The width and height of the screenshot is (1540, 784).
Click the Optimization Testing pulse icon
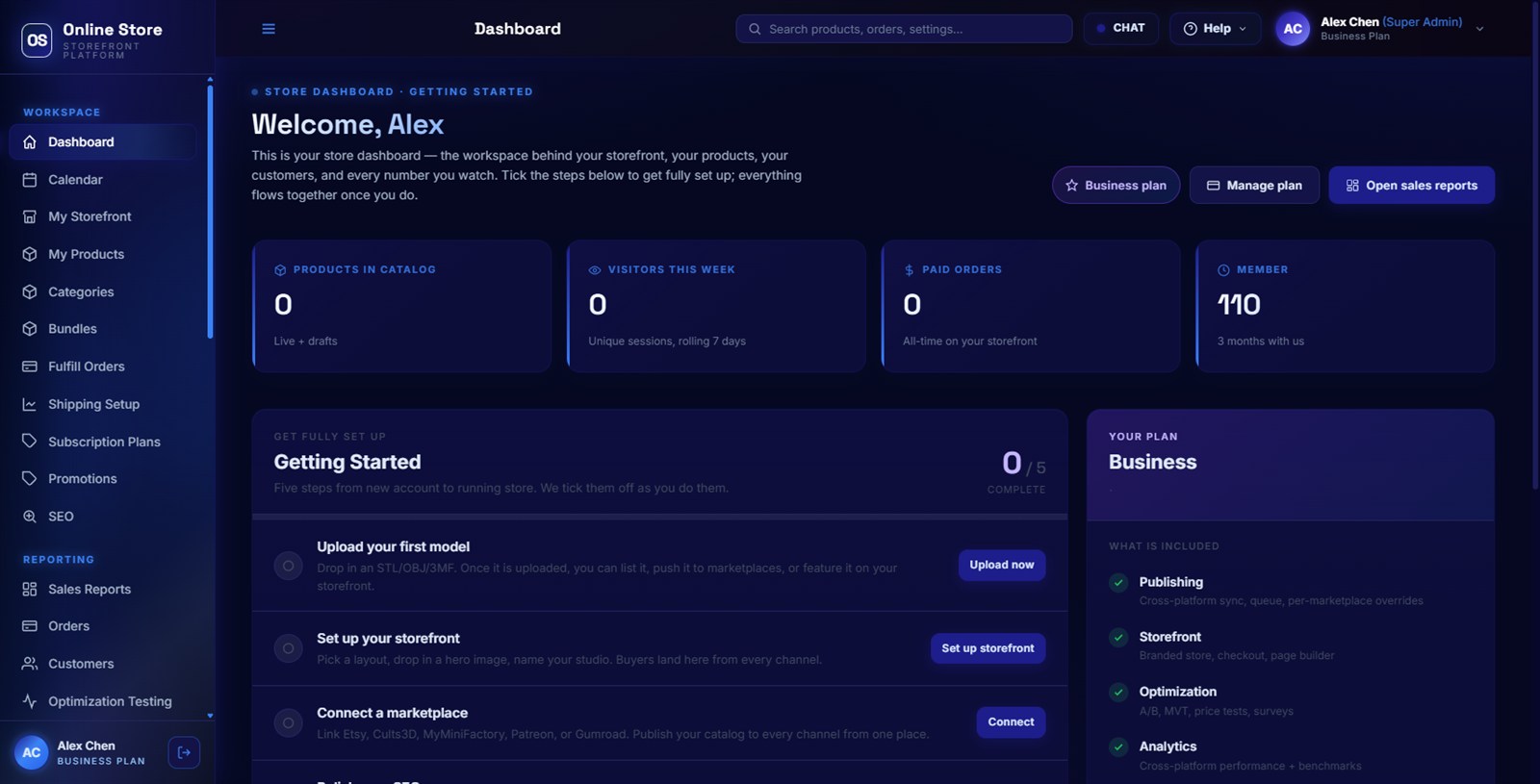pos(30,701)
